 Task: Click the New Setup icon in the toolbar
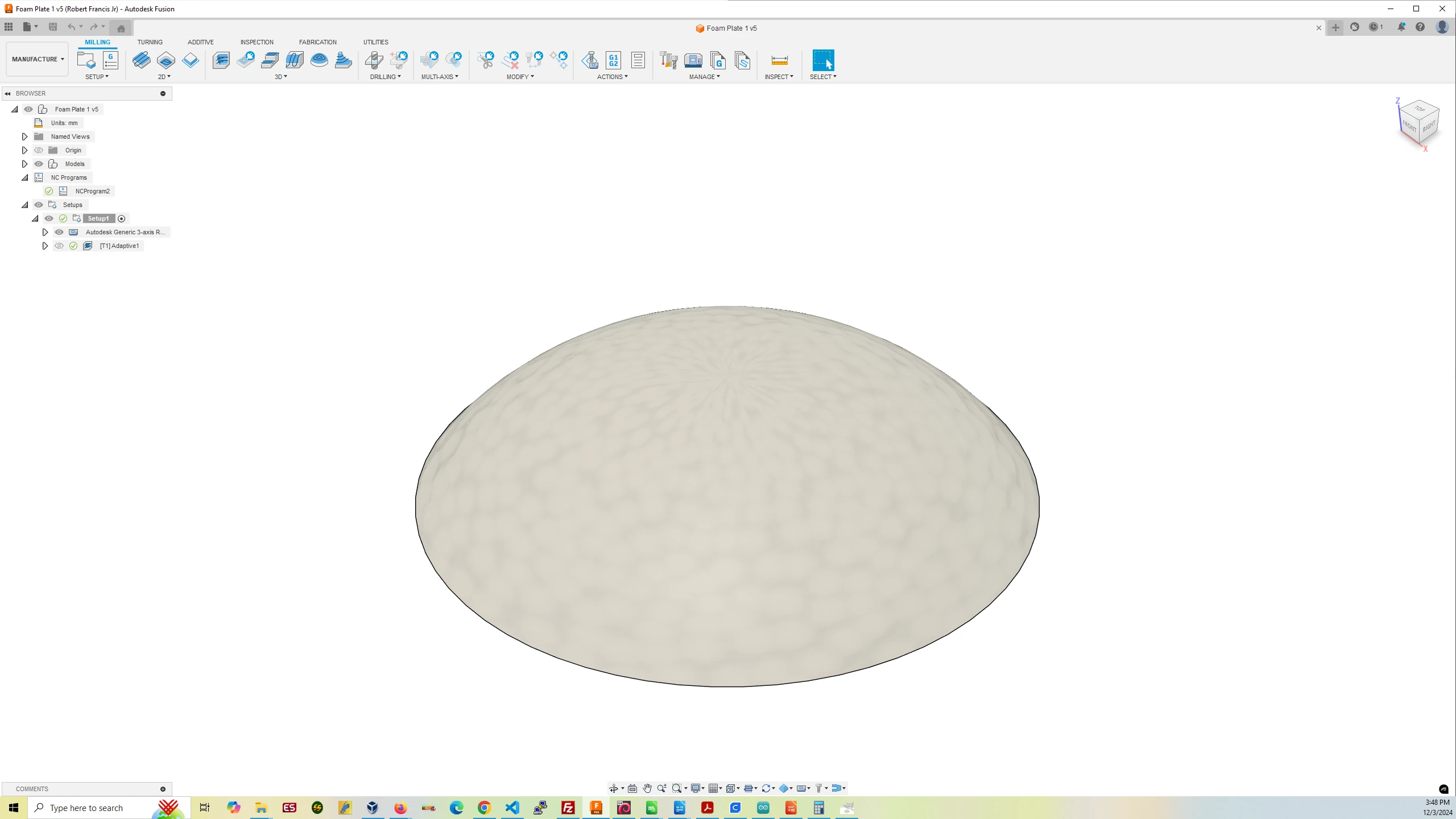(x=86, y=60)
